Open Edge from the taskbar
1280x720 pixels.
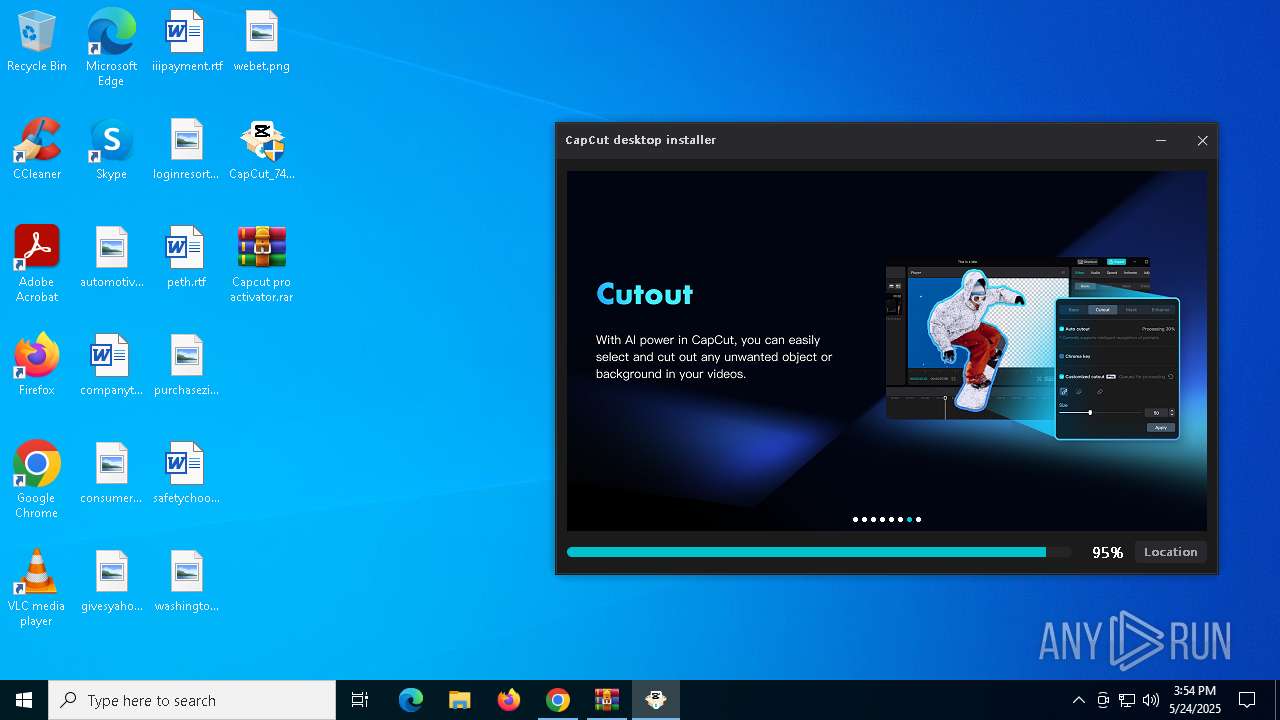(411, 700)
